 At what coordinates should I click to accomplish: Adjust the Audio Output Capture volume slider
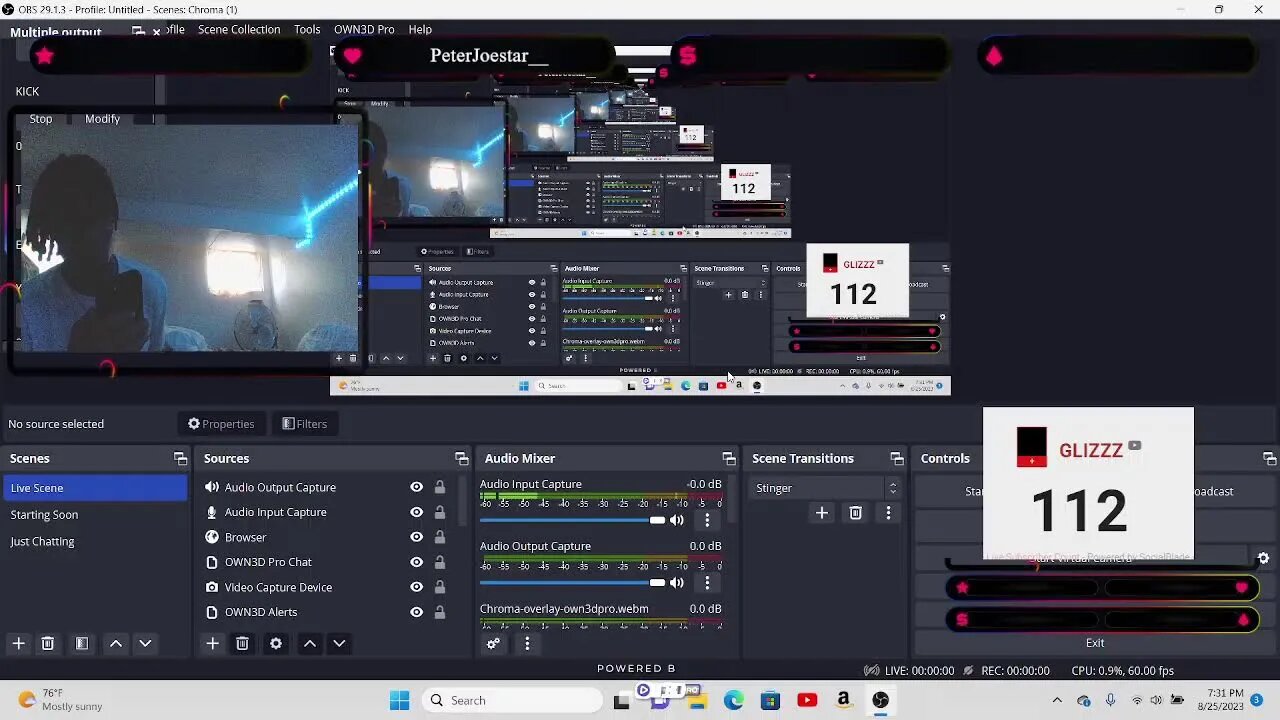pyautogui.click(x=573, y=582)
